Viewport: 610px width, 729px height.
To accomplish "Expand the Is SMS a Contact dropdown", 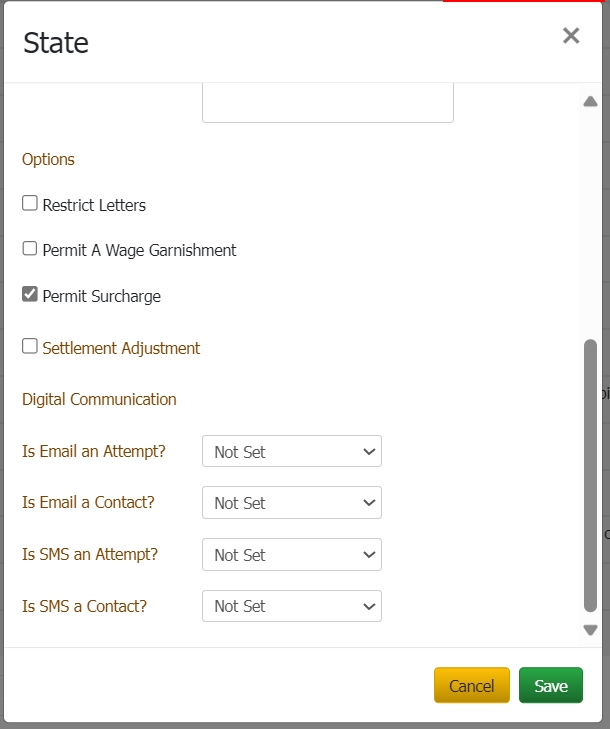I will click(x=291, y=606).
